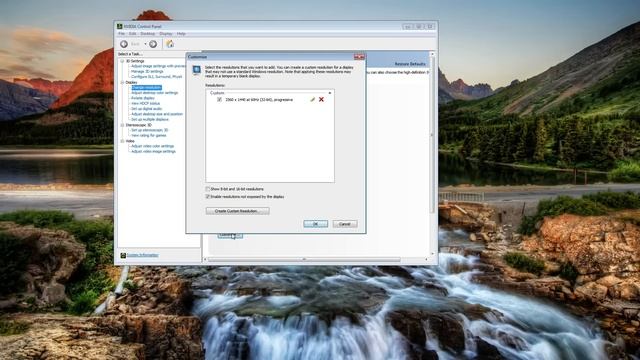640x360 pixels.
Task: Open the Desktop menu
Action: [148, 33]
